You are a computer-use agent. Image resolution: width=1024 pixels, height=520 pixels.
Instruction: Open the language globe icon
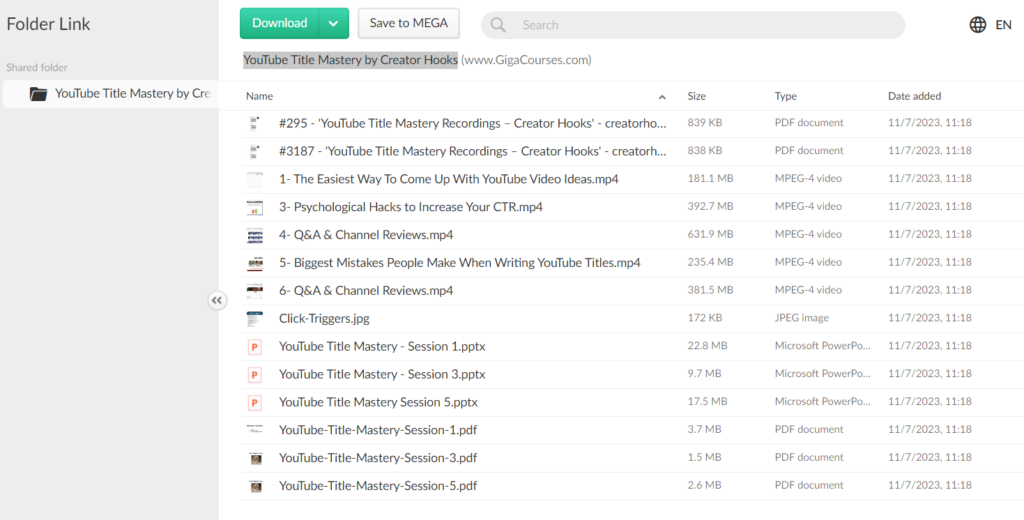[x=978, y=25]
